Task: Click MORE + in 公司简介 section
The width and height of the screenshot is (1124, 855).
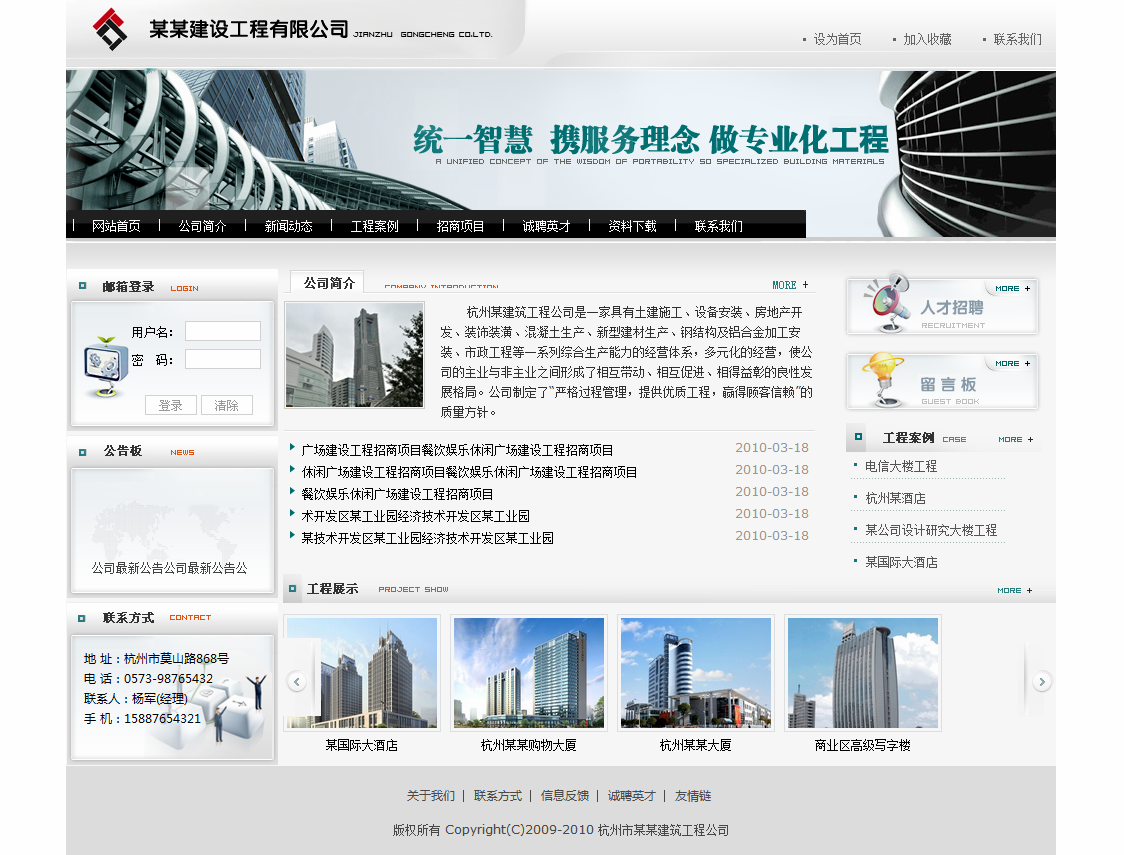Action: pos(791,285)
